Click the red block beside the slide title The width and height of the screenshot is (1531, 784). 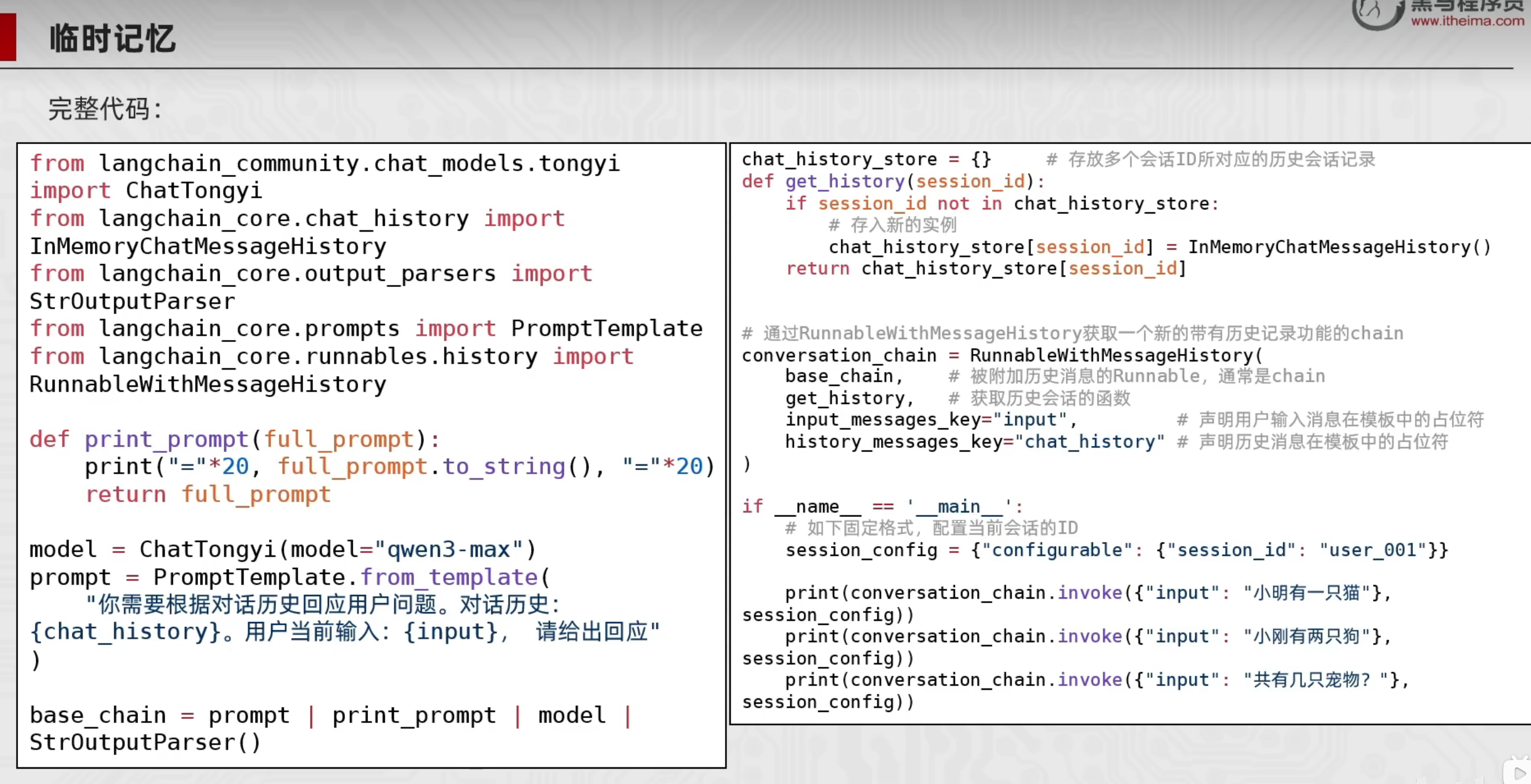click(x=8, y=38)
